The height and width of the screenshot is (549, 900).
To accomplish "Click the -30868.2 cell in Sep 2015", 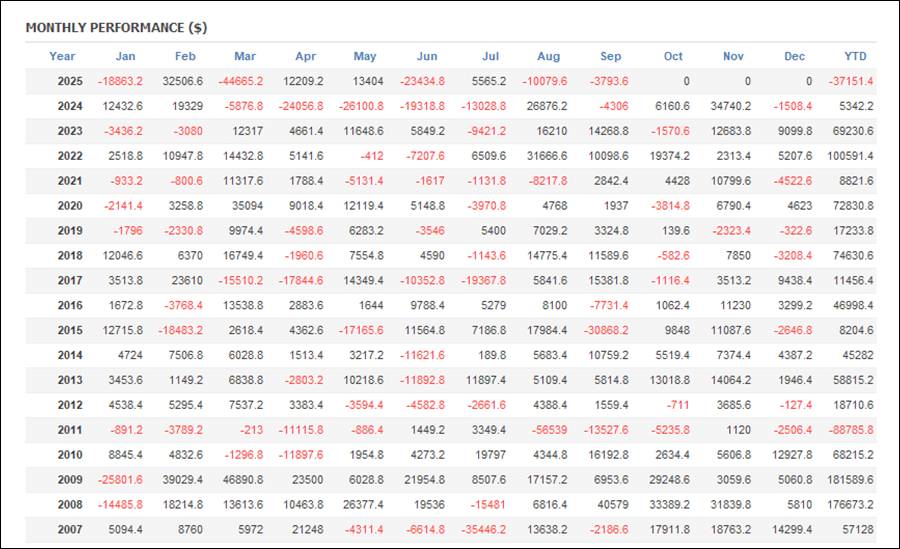I will [606, 331].
